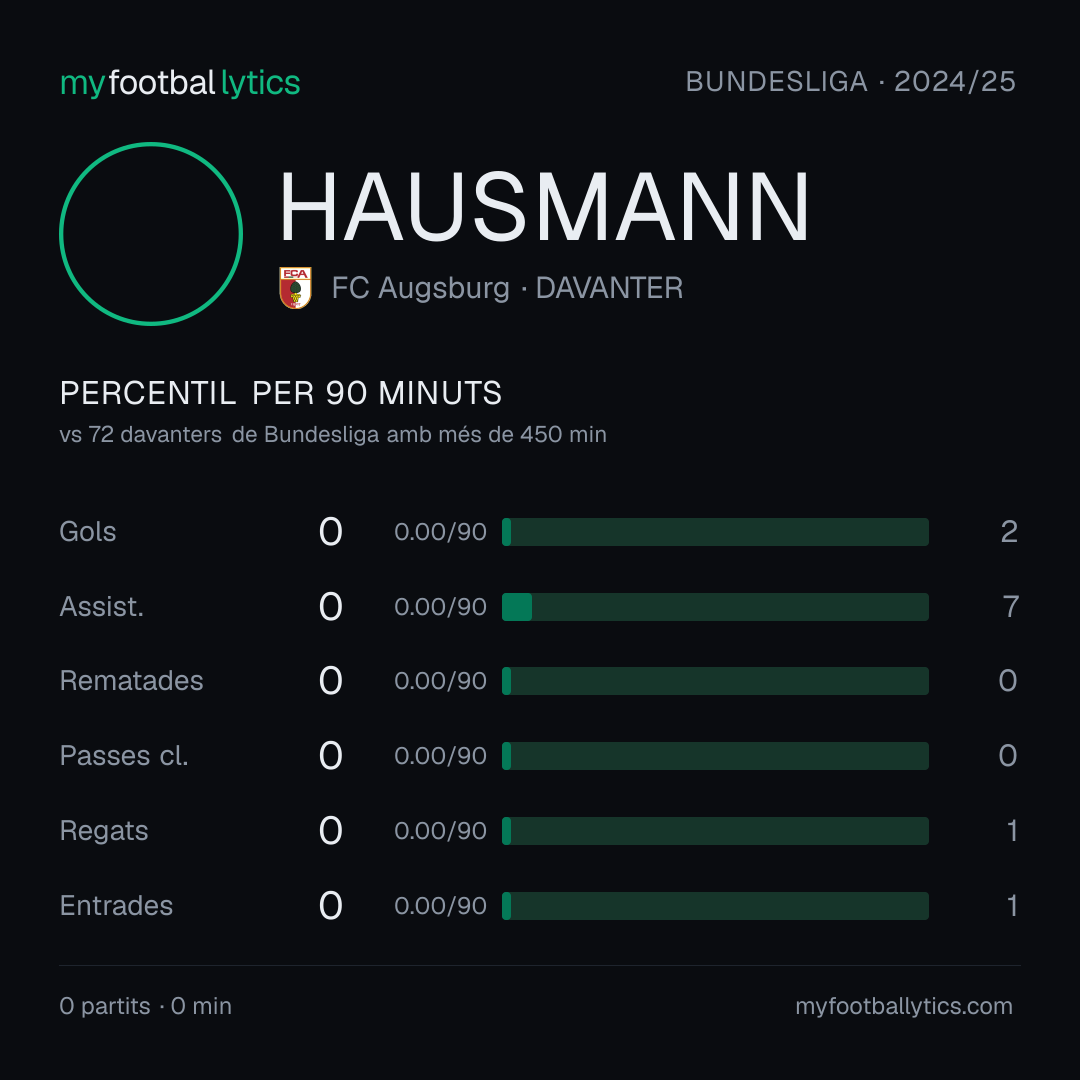Screen dimensions: 1080x1080
Task: Open the myfootballytics logo
Action: (180, 83)
